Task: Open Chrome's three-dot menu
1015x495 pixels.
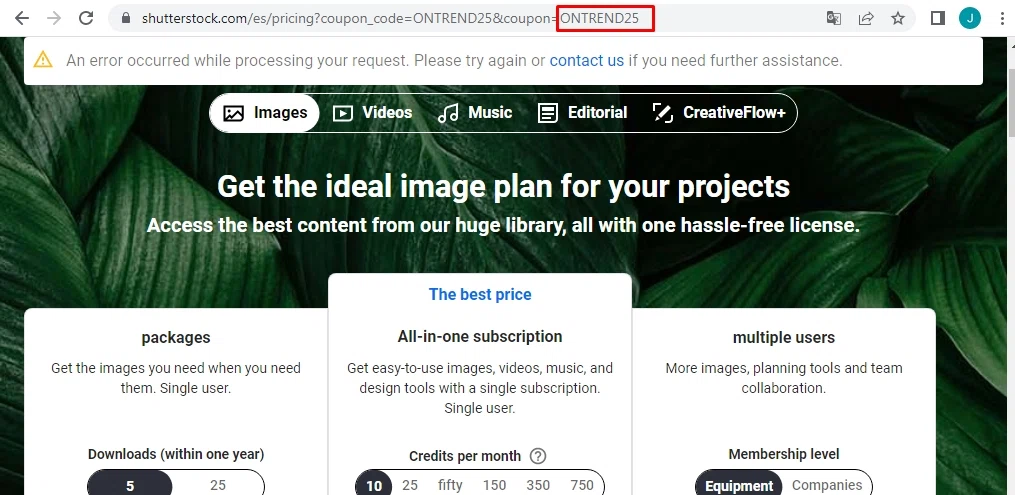Action: click(x=1001, y=18)
